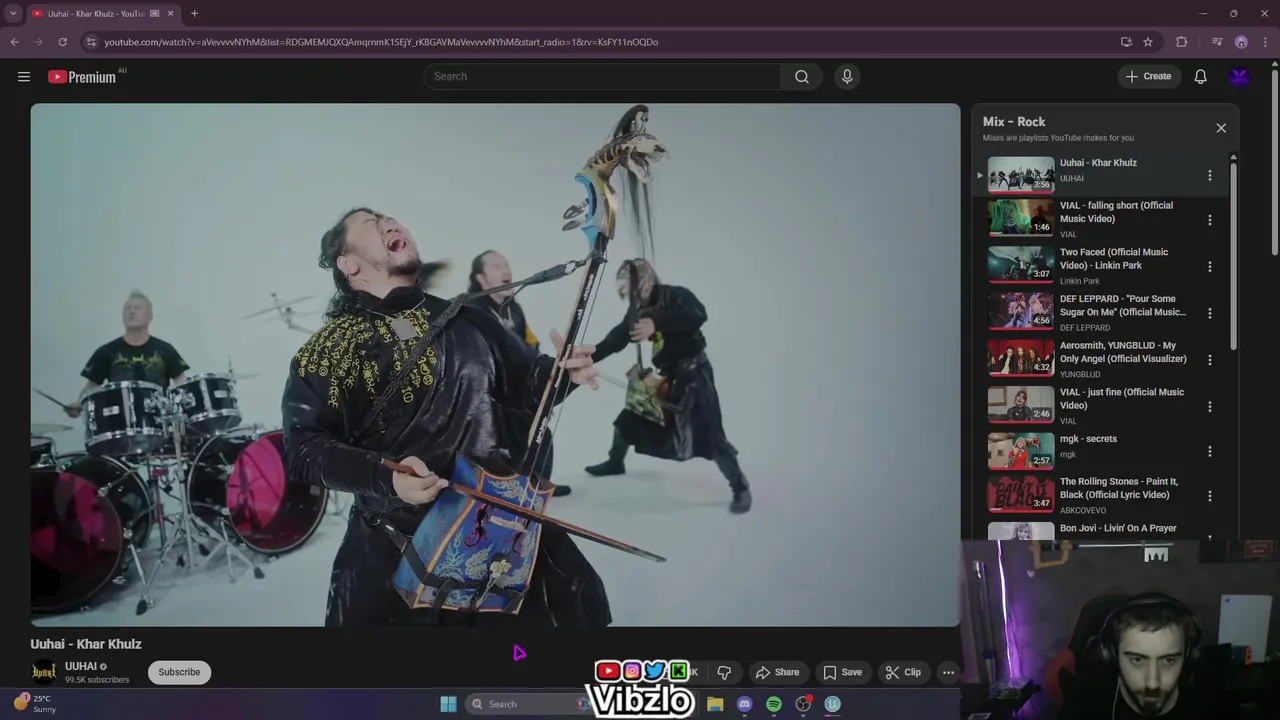Open options menu for VIAL - falling short
This screenshot has height=720, width=1280.
[x=1209, y=220]
